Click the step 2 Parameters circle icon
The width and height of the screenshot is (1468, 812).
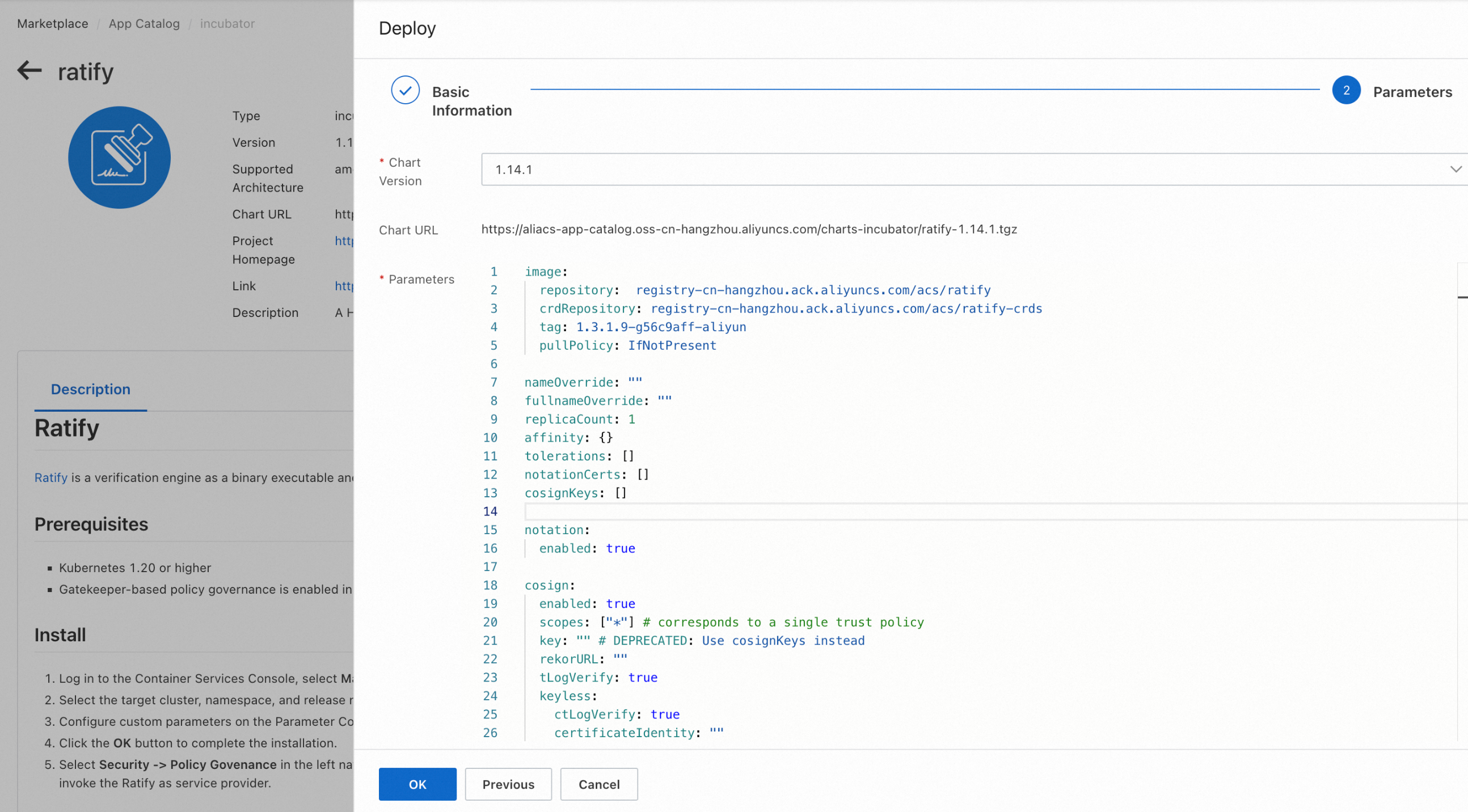pos(1345,90)
